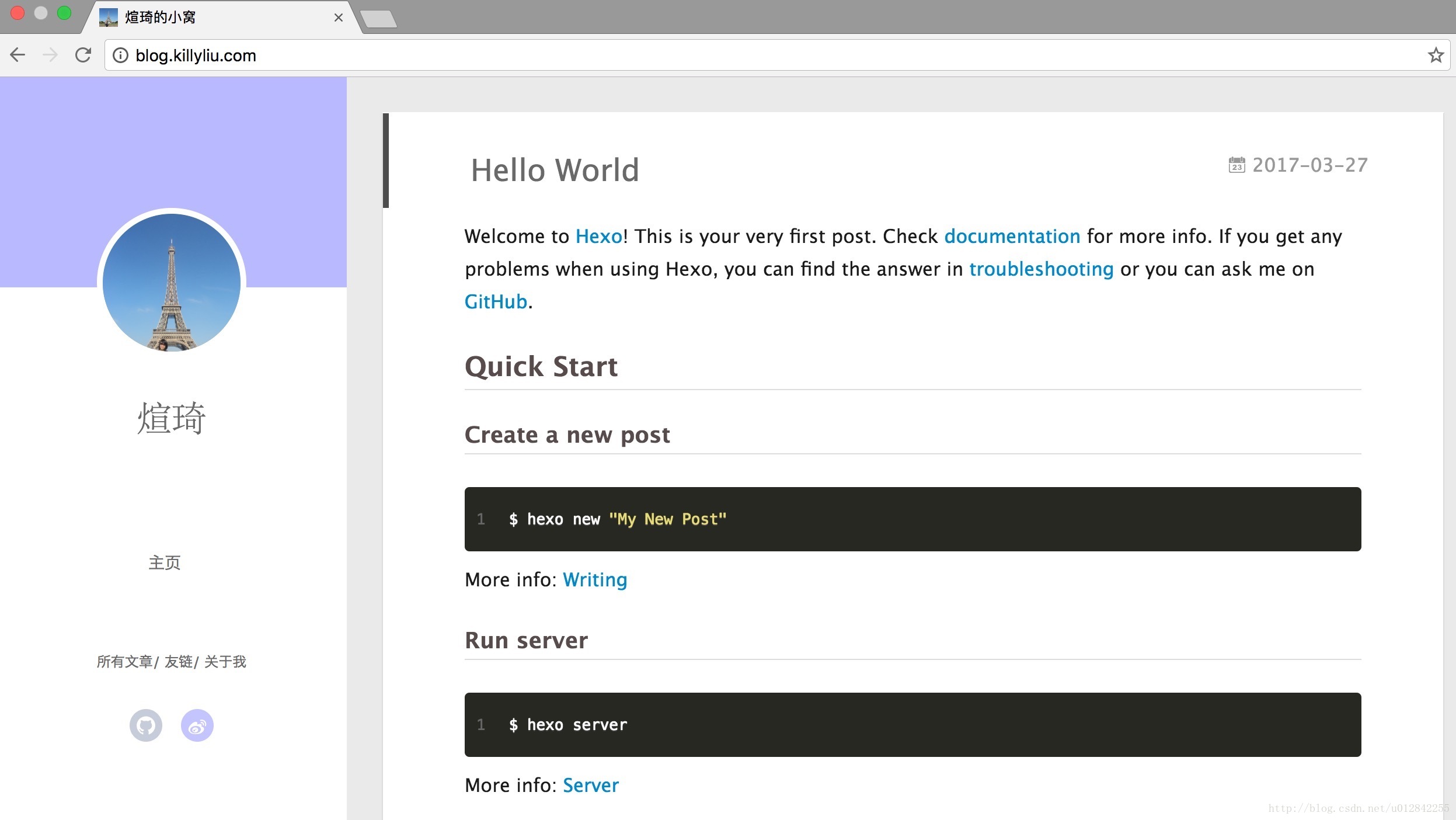Click the hexo server code line
Viewport: 1456px width, 820px height.
tap(568, 725)
